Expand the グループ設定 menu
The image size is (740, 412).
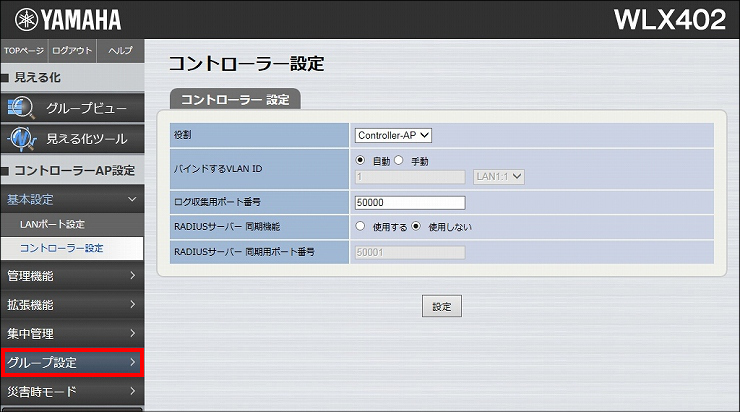73,362
